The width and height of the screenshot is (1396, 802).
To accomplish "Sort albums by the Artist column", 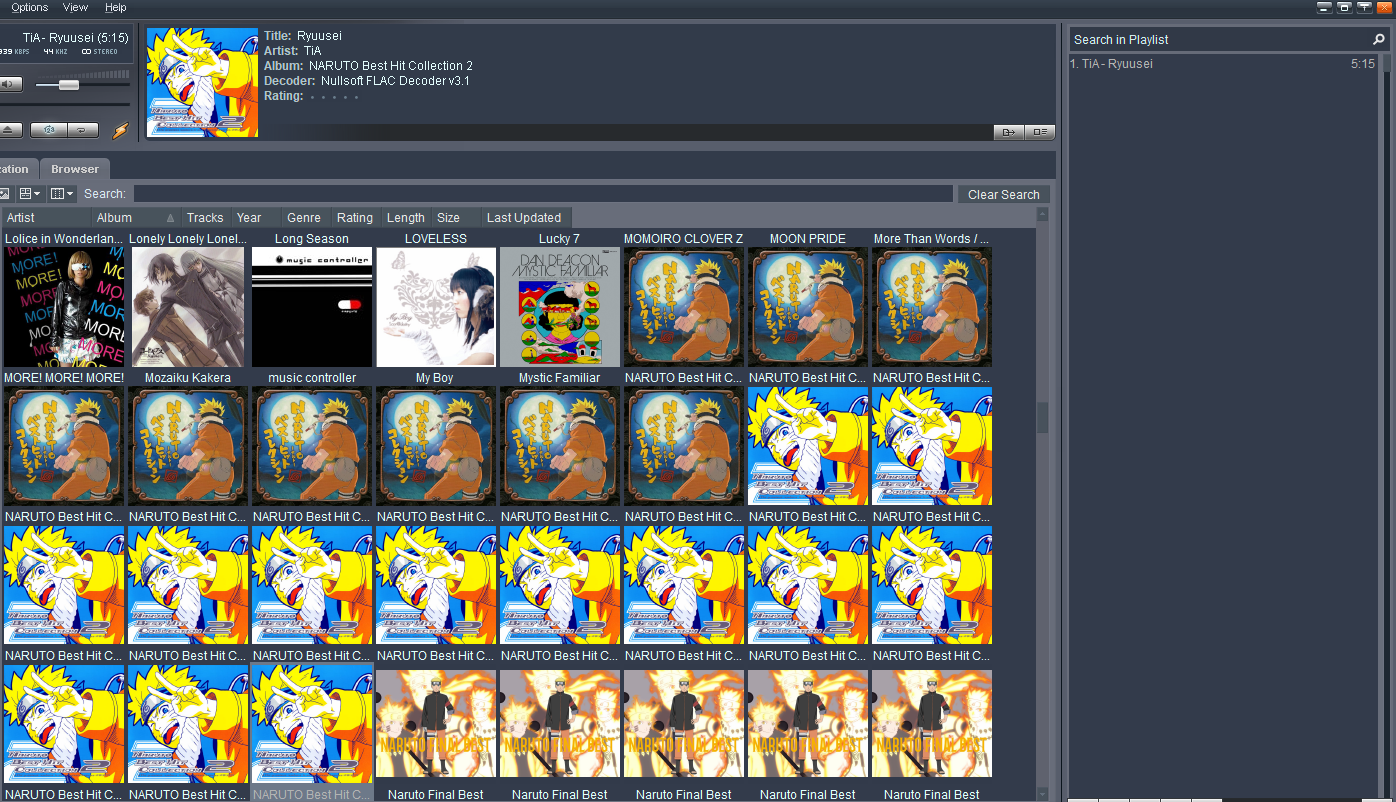I will 46,217.
